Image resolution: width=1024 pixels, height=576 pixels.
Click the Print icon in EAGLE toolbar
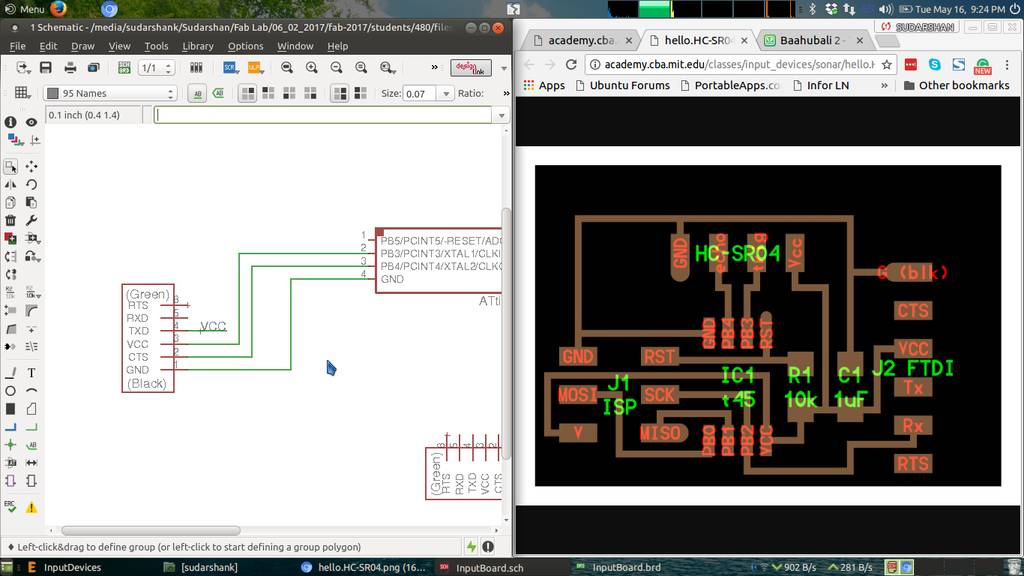[x=70, y=68]
